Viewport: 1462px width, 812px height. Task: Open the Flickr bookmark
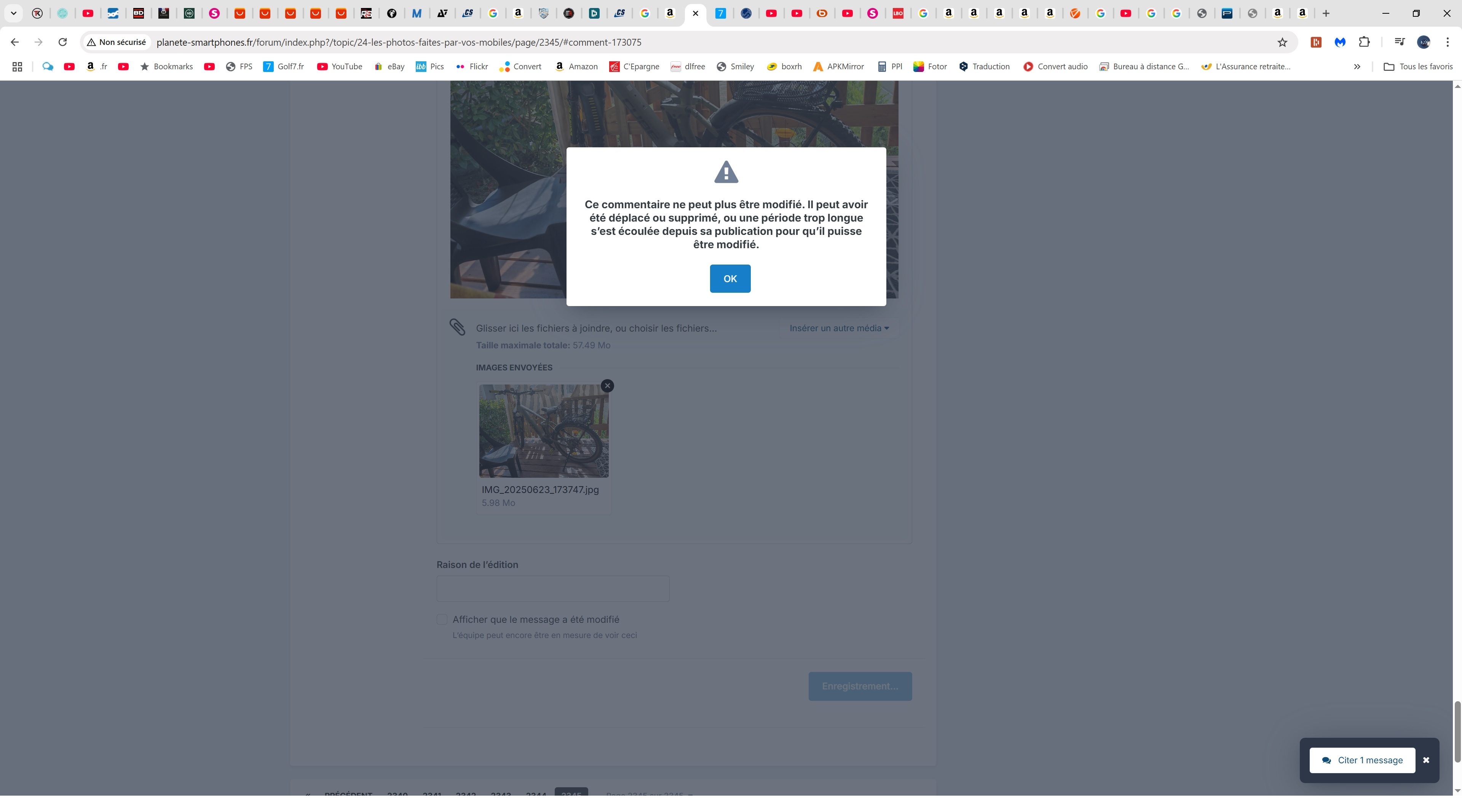(472, 66)
